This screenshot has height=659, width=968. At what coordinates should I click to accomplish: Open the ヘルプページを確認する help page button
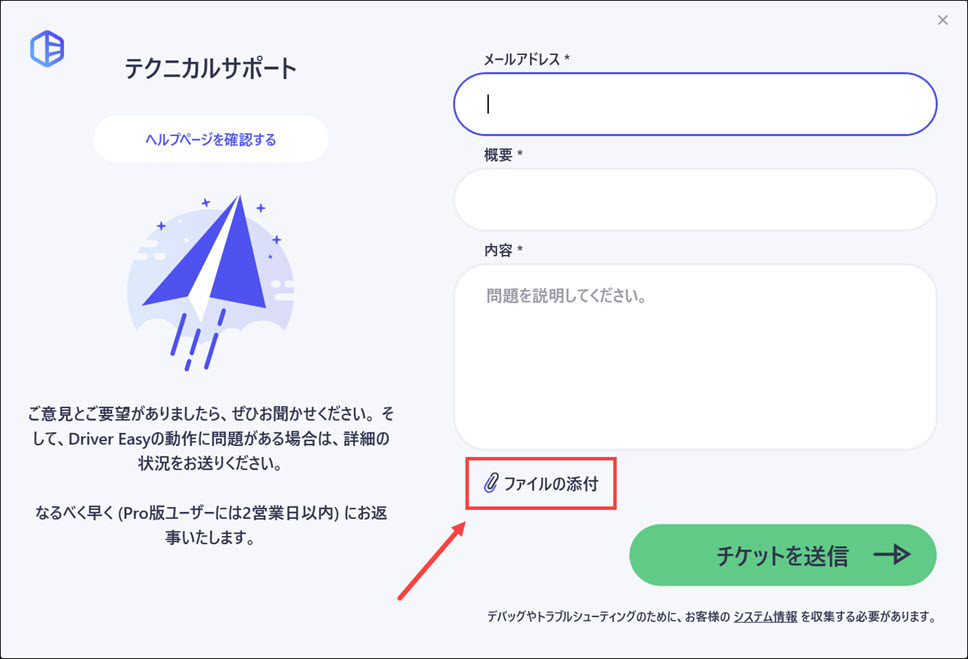click(x=211, y=139)
